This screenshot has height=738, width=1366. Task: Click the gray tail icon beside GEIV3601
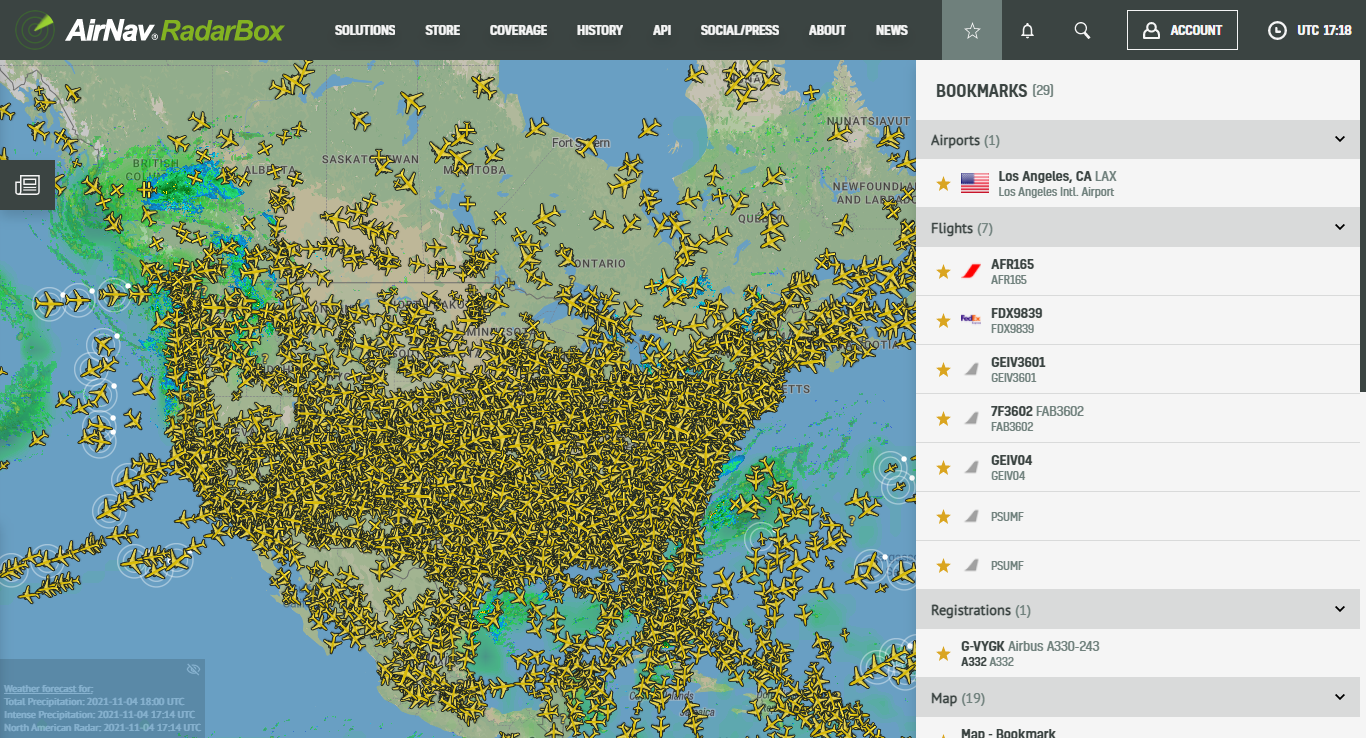click(970, 369)
